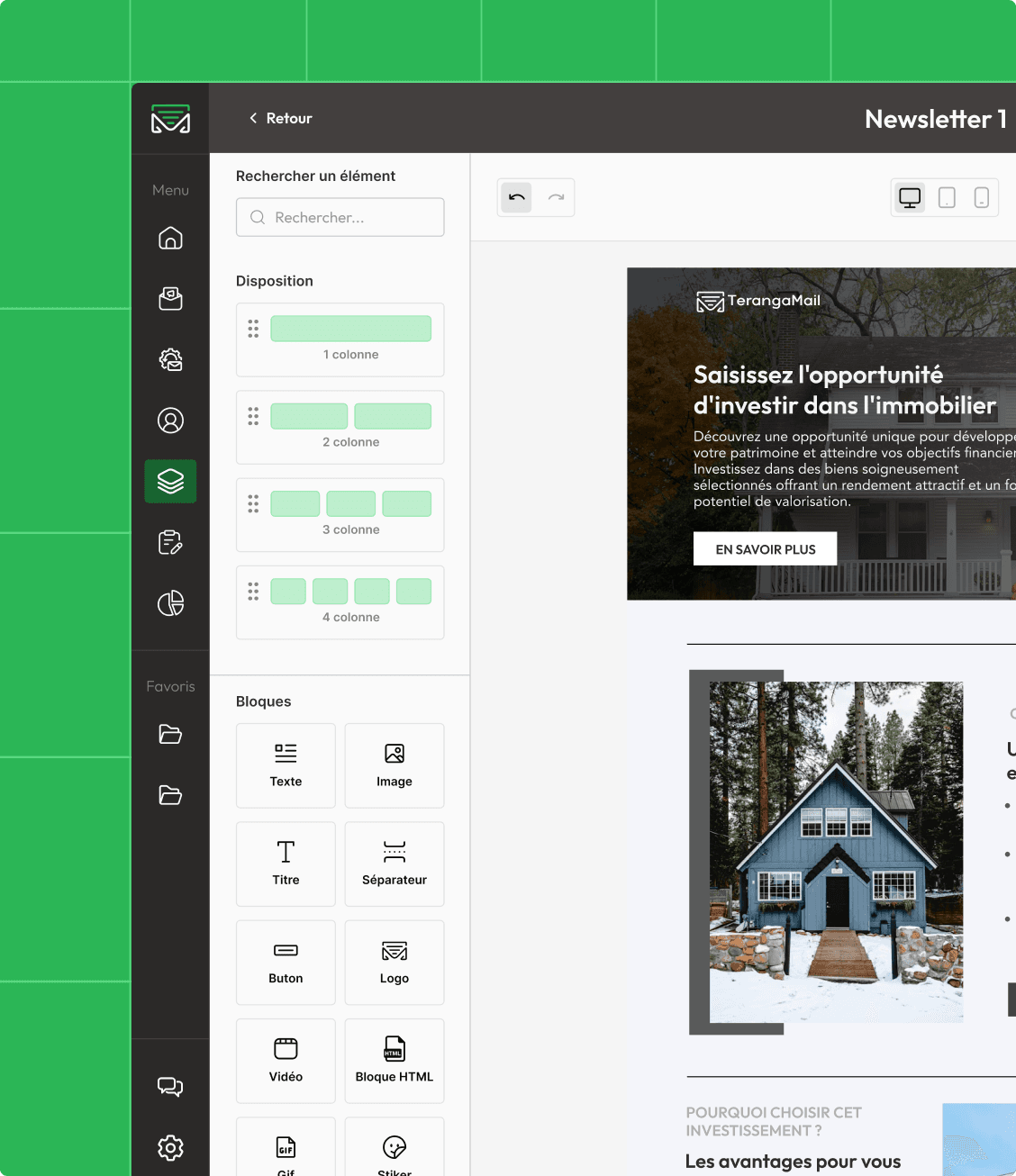Open the reports pie chart sidebar icon

[x=170, y=603]
